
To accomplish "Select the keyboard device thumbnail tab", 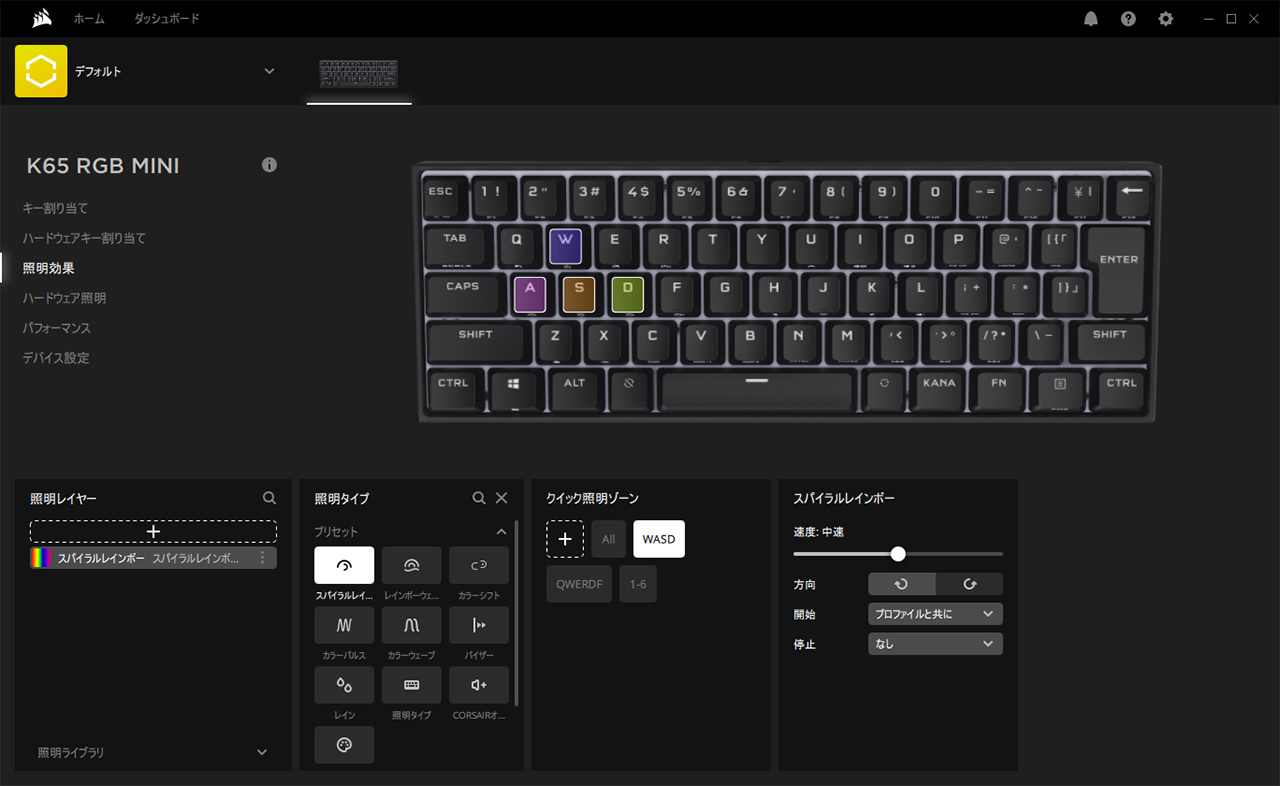I will tap(359, 74).
